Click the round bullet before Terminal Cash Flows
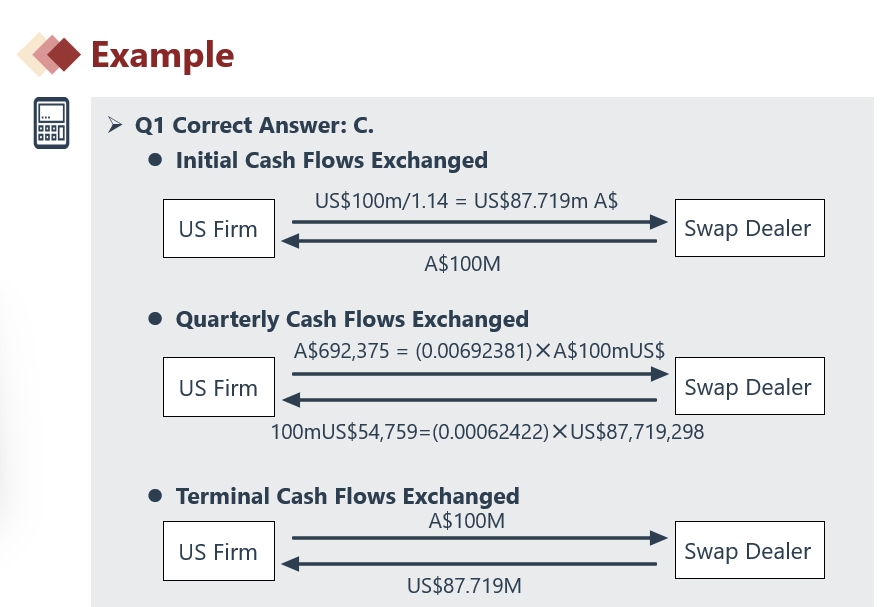This screenshot has height=607, width=892. pyautogui.click(x=155, y=495)
